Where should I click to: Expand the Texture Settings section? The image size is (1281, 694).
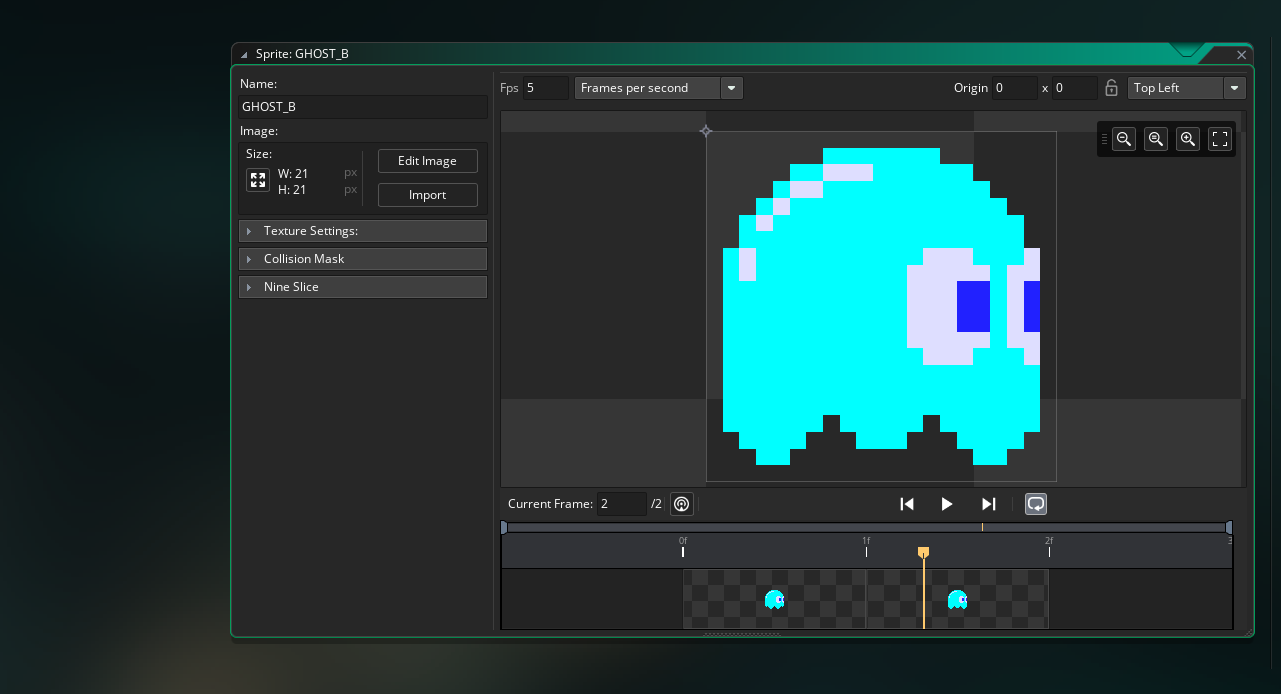click(363, 231)
